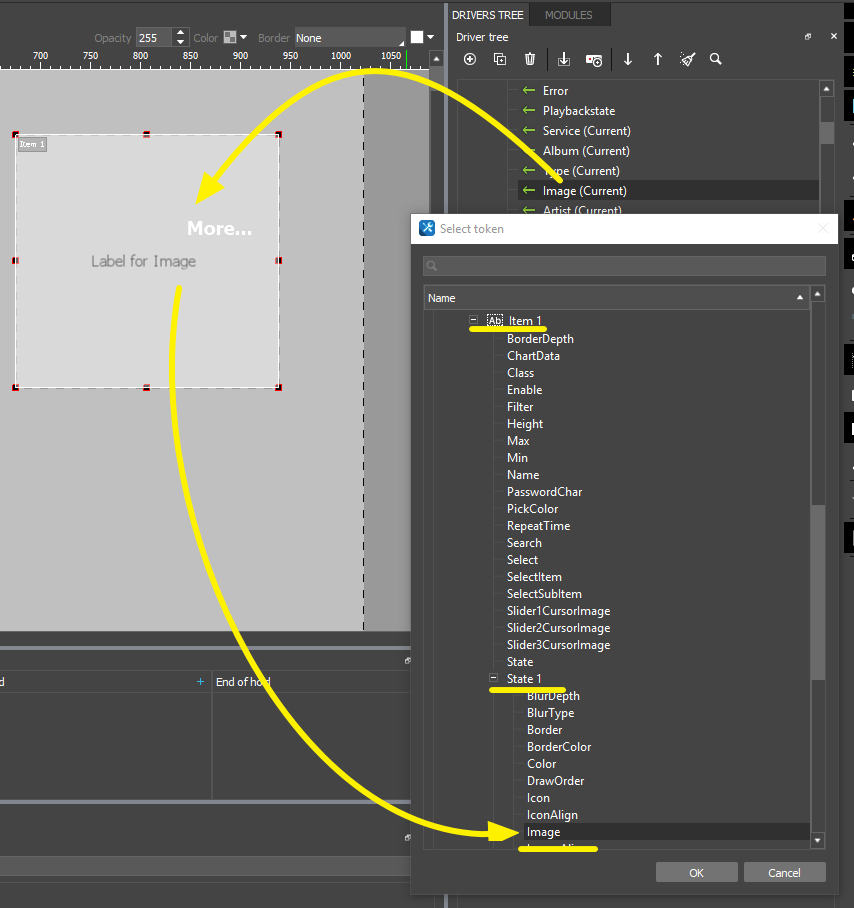Click the import download icon in Driver tree

click(x=564, y=60)
